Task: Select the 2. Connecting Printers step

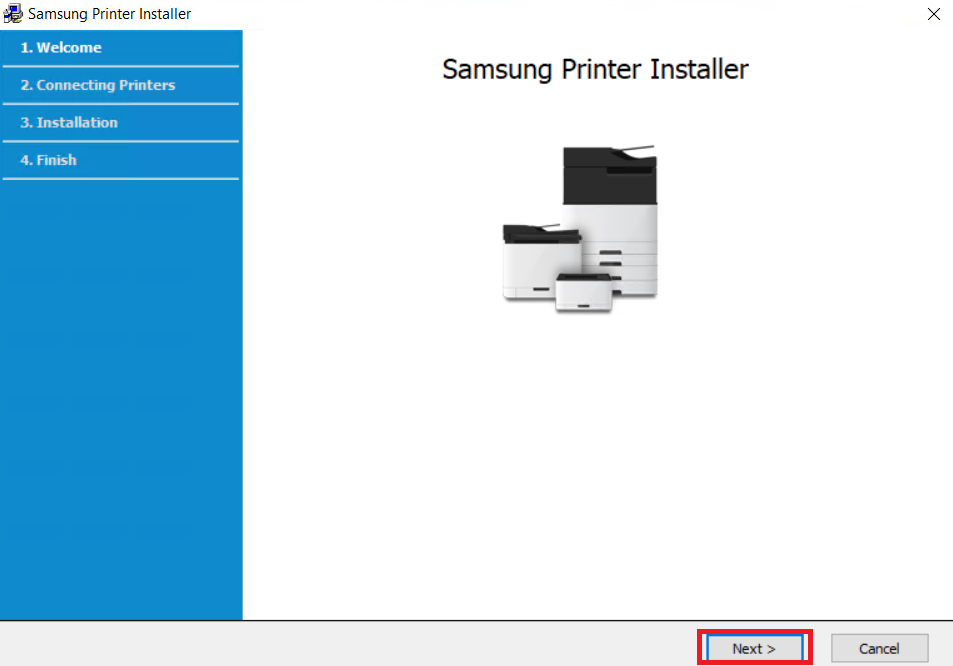Action: [98, 85]
